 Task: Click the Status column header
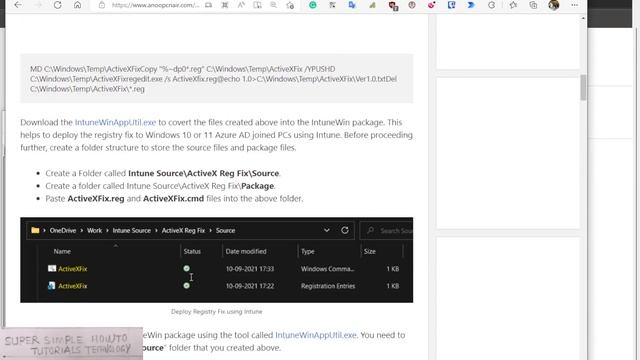click(x=192, y=251)
